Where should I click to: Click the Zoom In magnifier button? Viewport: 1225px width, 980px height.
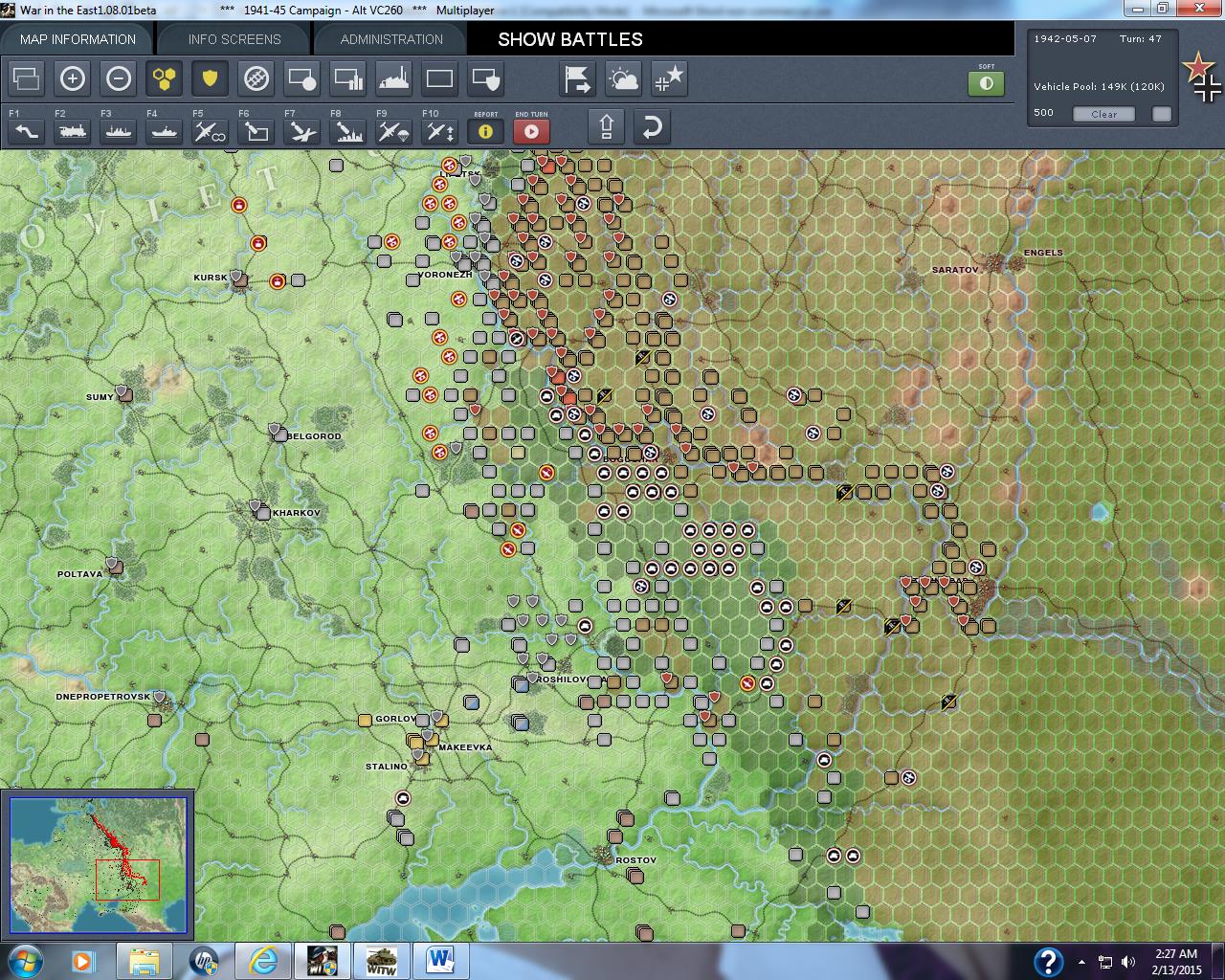(x=73, y=78)
